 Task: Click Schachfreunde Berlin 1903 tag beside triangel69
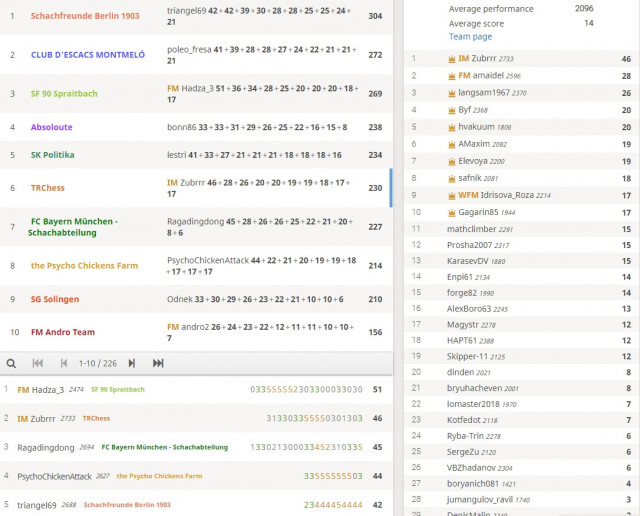(x=127, y=505)
